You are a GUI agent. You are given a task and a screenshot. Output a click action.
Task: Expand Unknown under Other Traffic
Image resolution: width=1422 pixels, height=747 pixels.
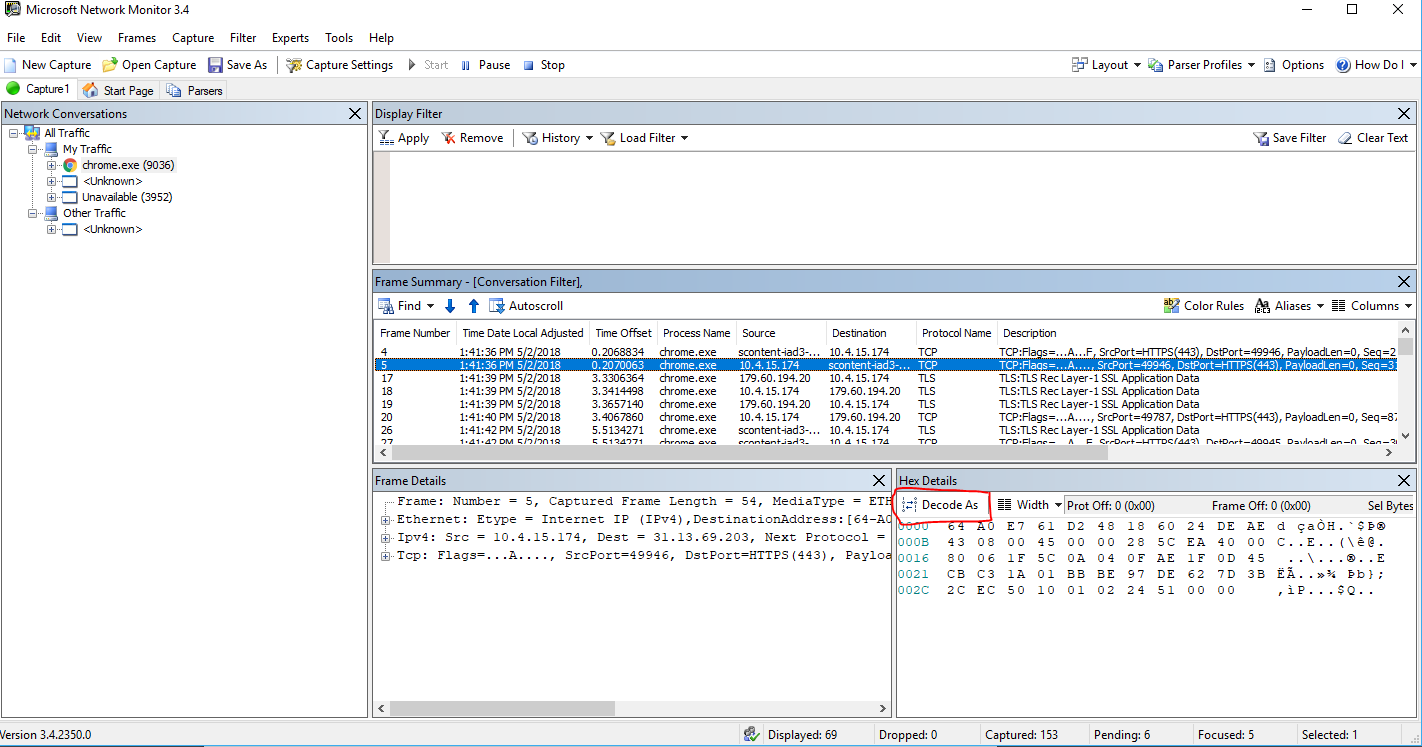pos(52,229)
